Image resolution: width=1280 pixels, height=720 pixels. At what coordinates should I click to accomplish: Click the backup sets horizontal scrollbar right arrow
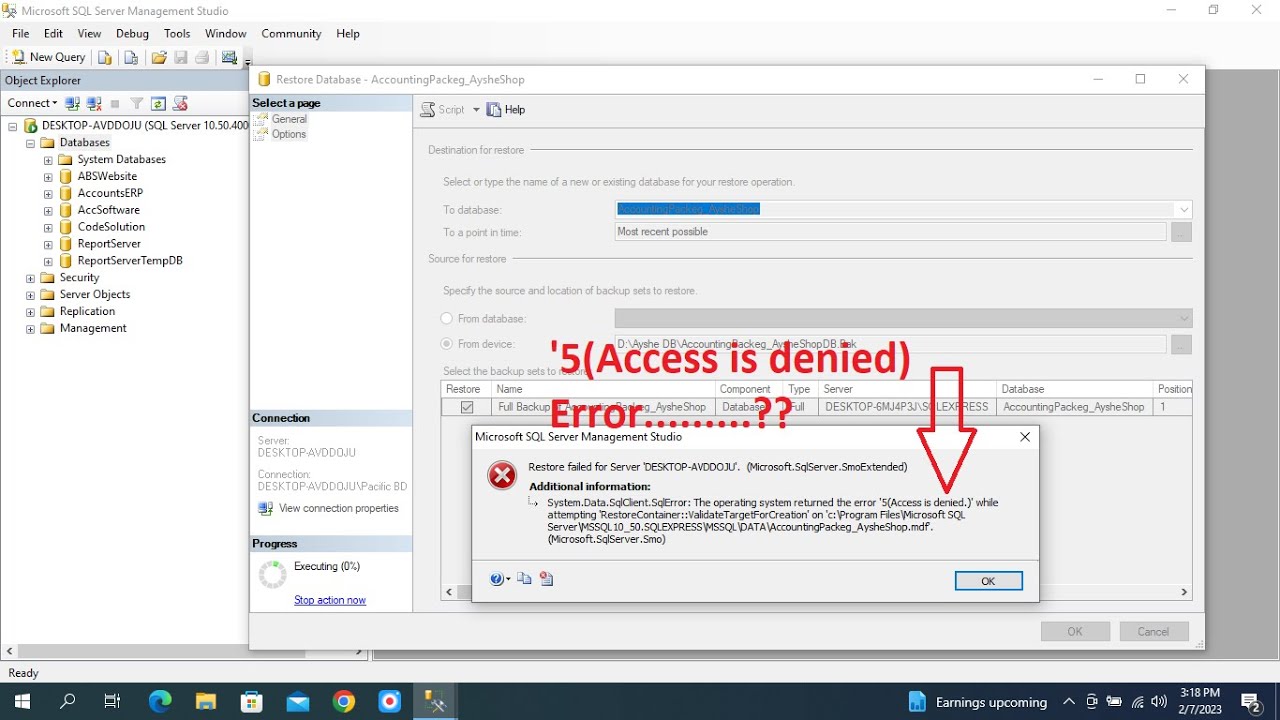(1184, 592)
